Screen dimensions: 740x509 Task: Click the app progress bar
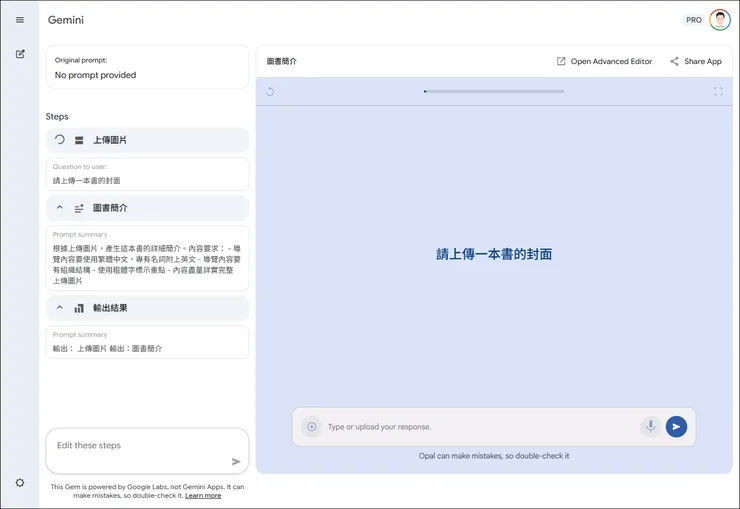[x=494, y=92]
